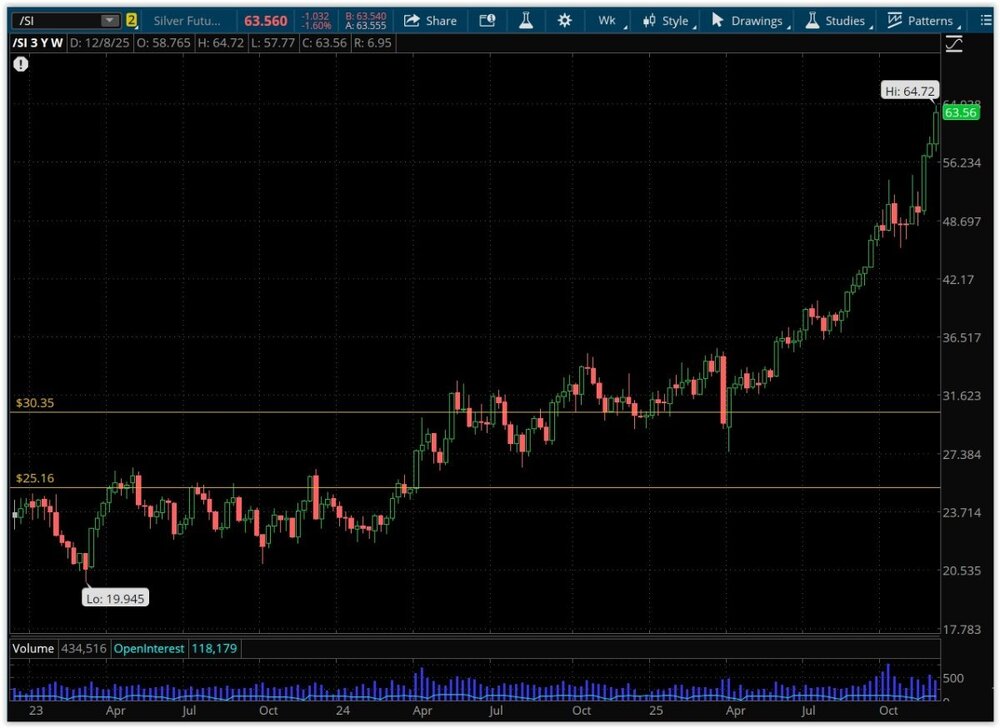Click the green 63.56 price axis bubble
This screenshot has height=728, width=1000.
click(960, 113)
